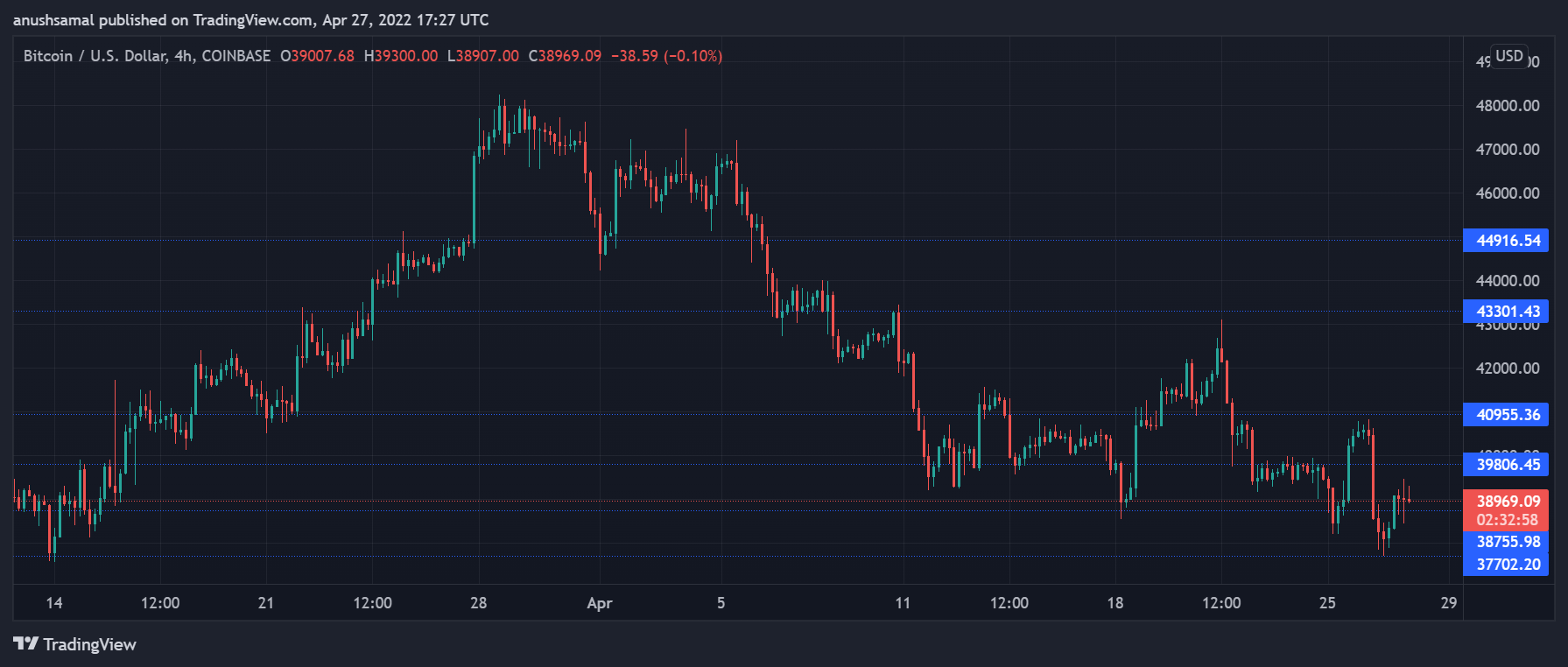Click the USD currency button

(x=1509, y=56)
